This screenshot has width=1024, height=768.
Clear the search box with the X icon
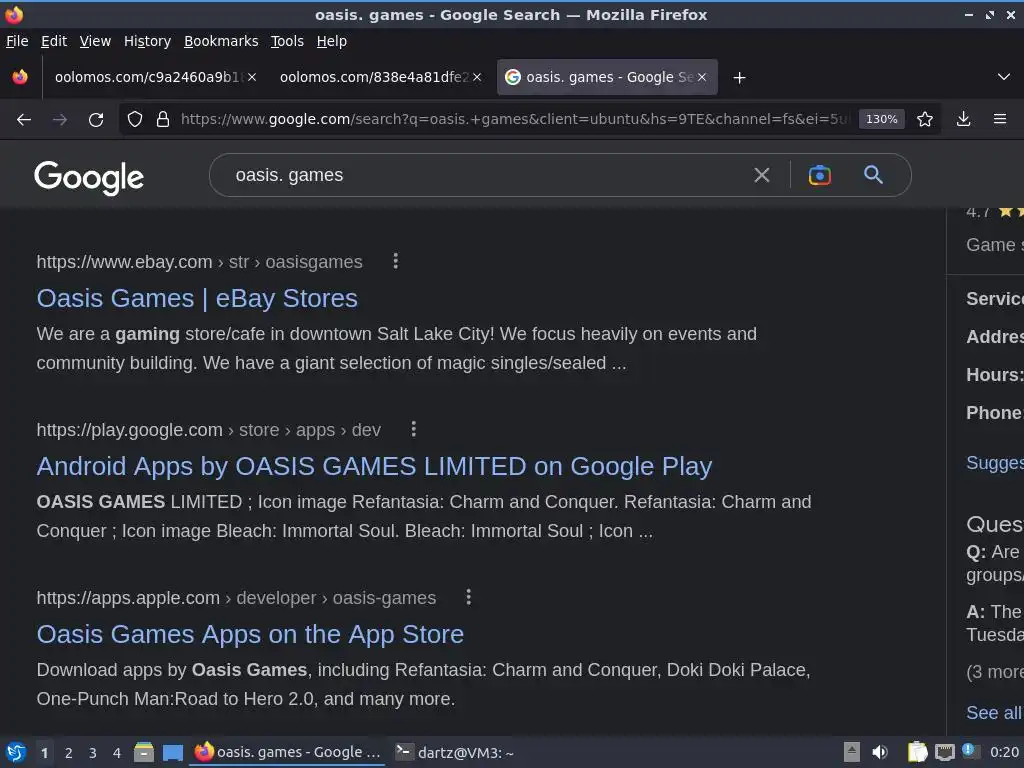pyautogui.click(x=761, y=175)
